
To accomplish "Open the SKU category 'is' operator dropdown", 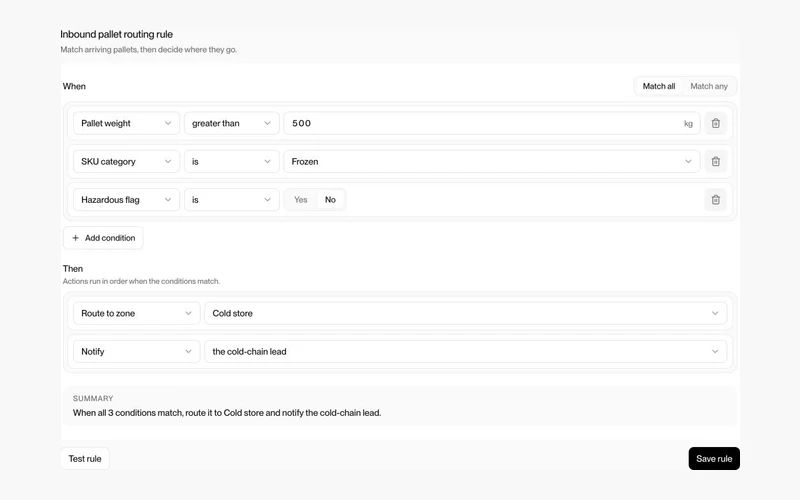I will point(232,161).
